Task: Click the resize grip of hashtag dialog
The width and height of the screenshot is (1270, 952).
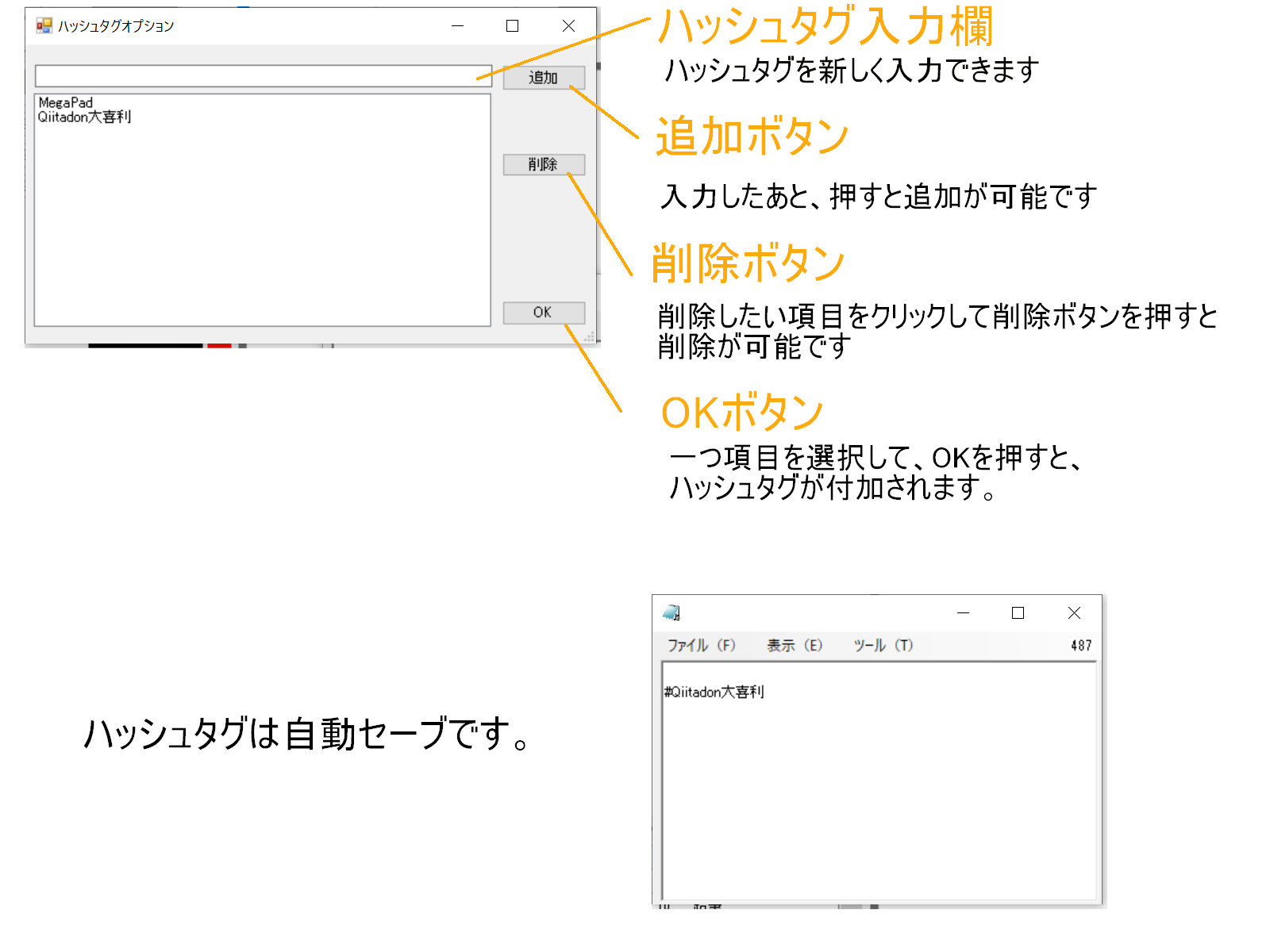Action: click(x=589, y=337)
